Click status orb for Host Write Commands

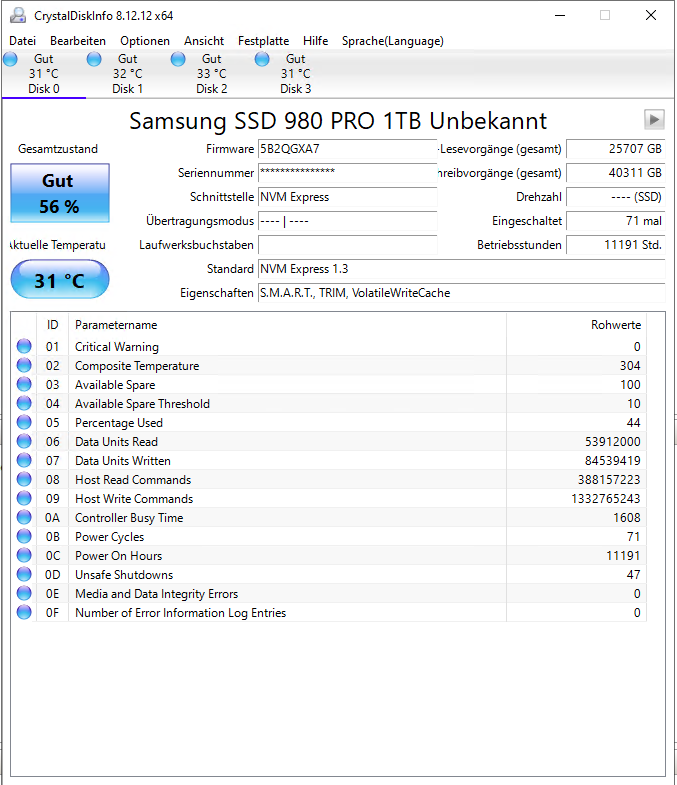(x=24, y=498)
